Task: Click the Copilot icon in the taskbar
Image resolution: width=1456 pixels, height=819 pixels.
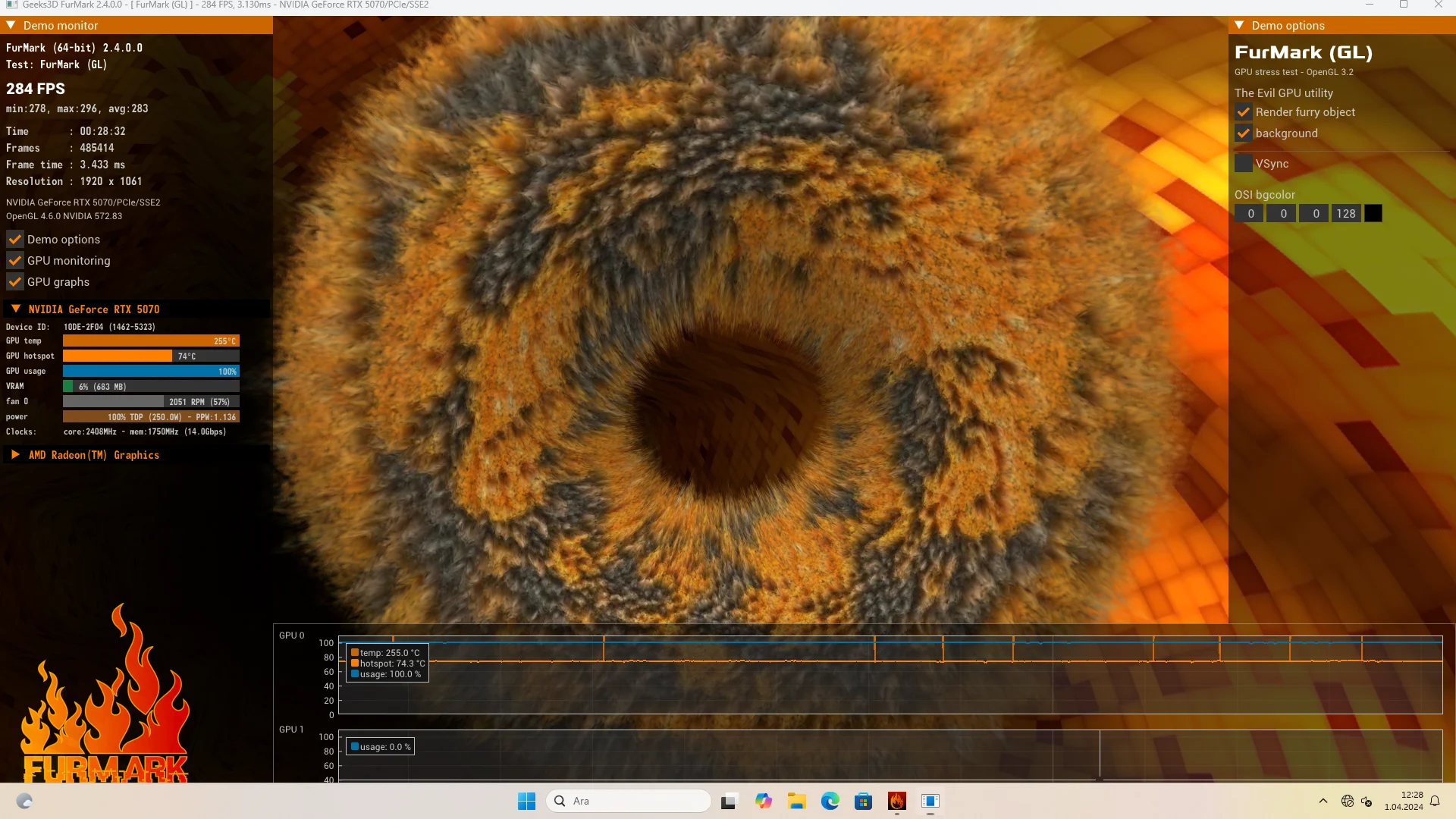Action: pos(763,801)
